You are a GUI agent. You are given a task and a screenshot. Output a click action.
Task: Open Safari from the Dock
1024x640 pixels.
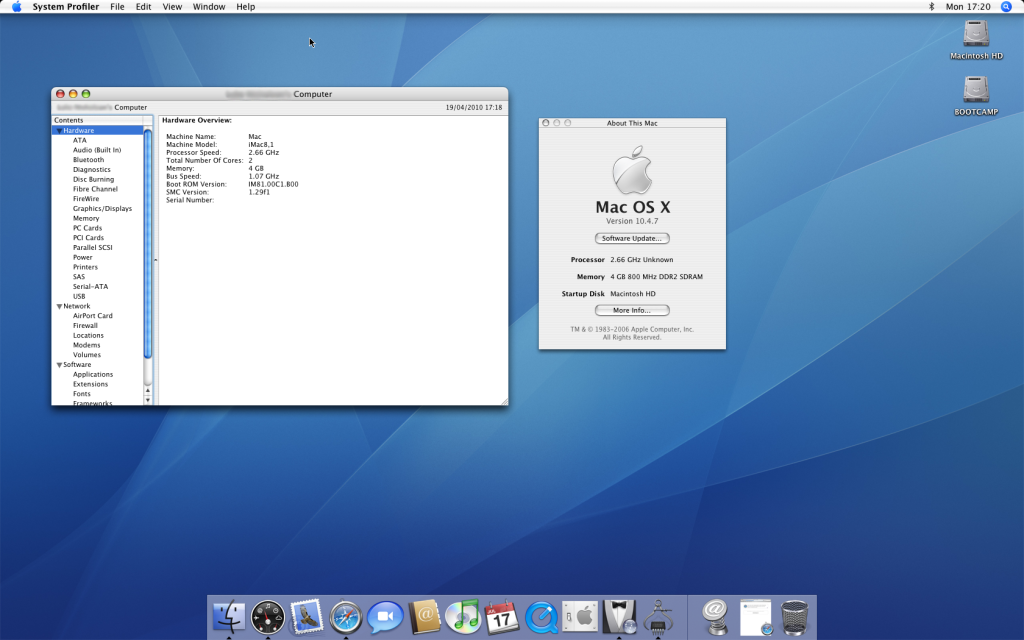pyautogui.click(x=346, y=617)
